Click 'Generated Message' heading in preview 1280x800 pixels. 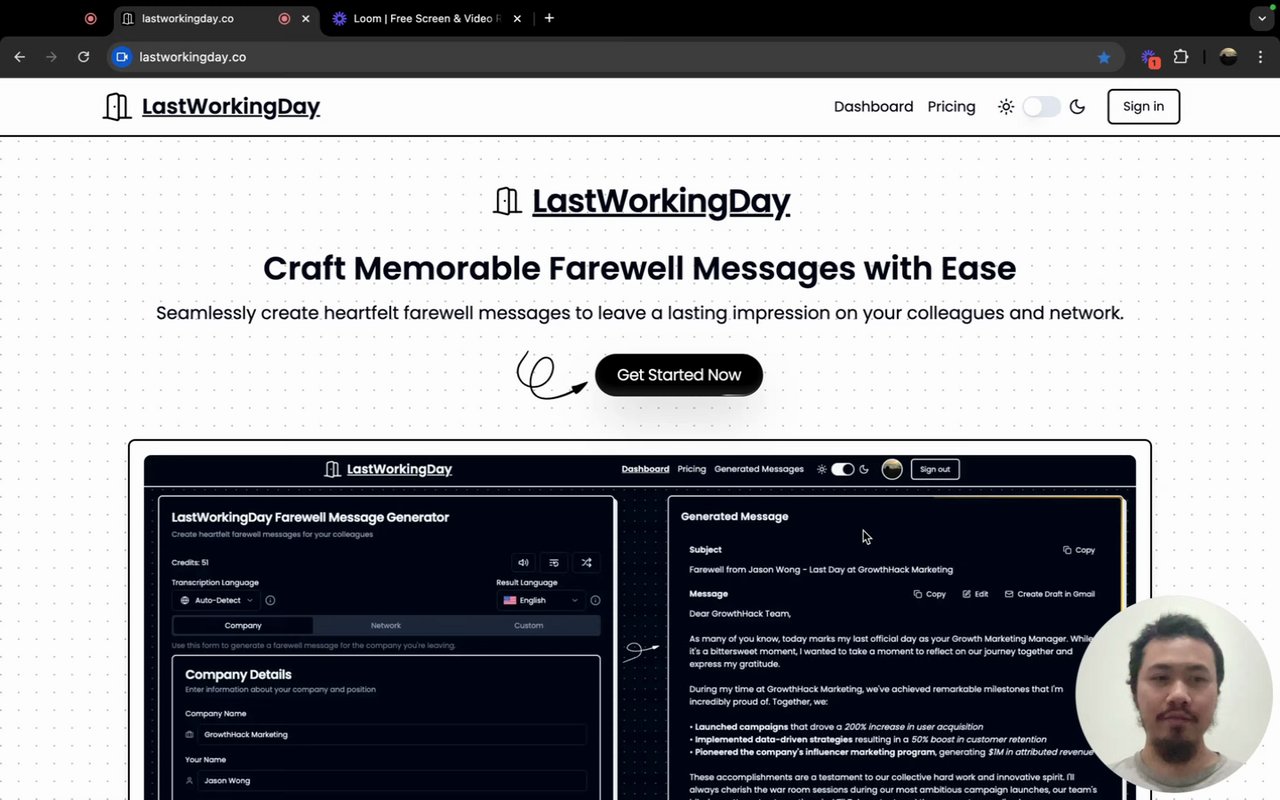(734, 517)
